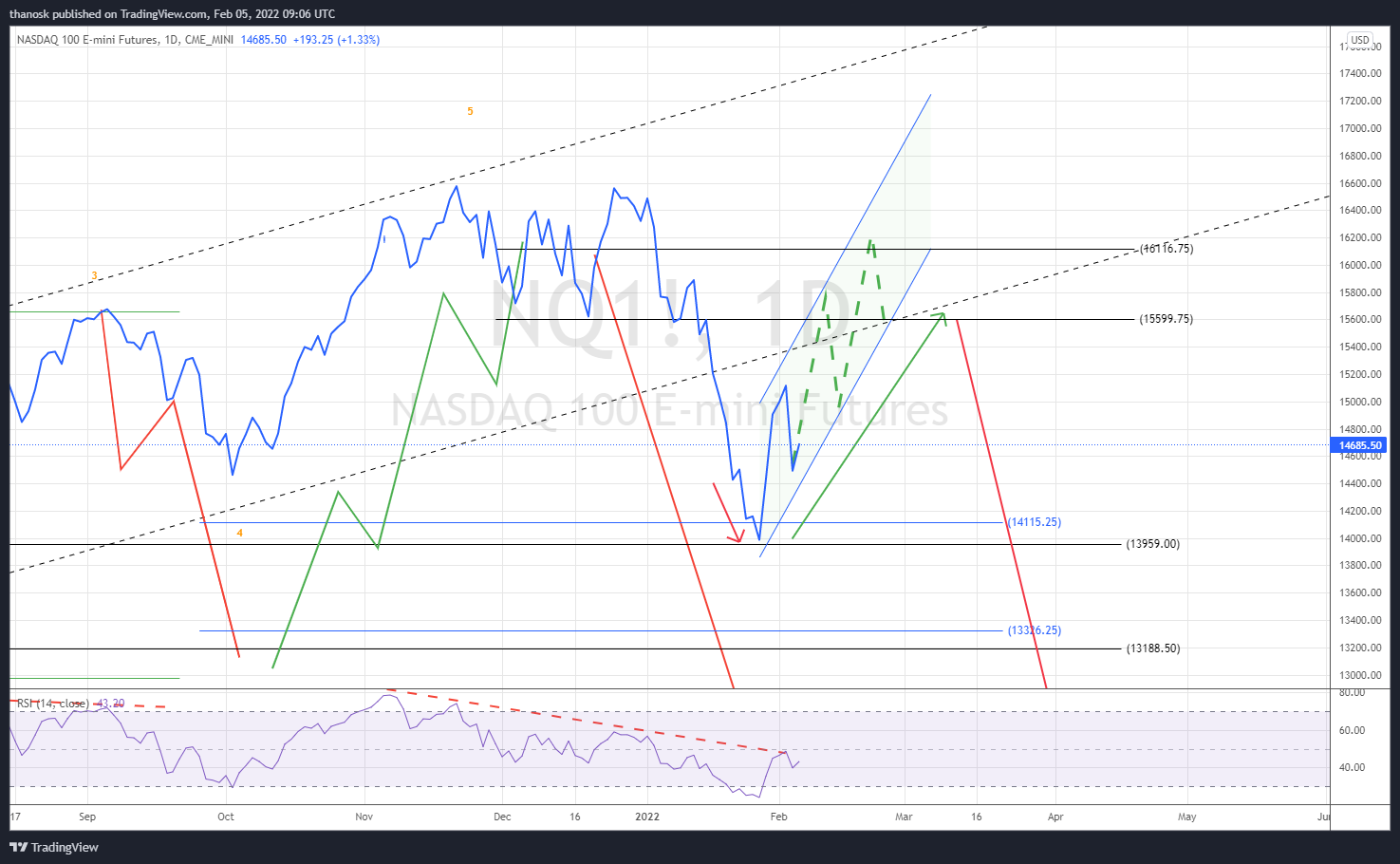
Task: Click the 13959.00 level label
Action: (x=1153, y=544)
